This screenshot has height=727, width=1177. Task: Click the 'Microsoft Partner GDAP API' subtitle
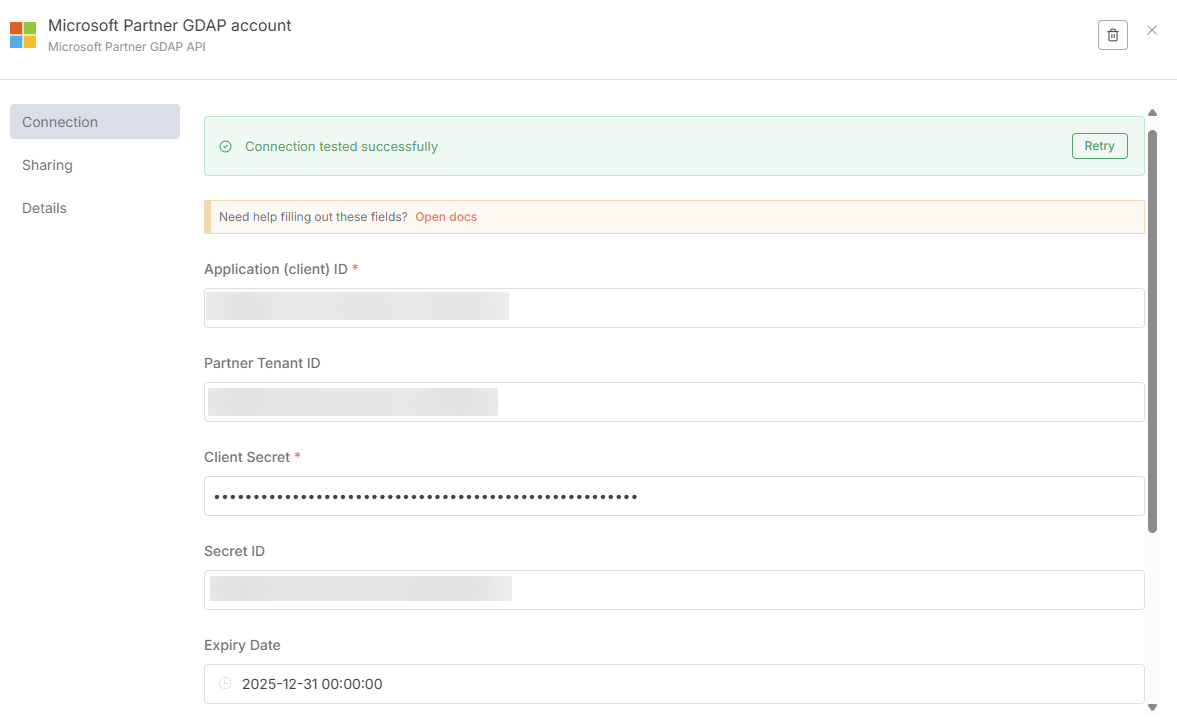[x=127, y=47]
